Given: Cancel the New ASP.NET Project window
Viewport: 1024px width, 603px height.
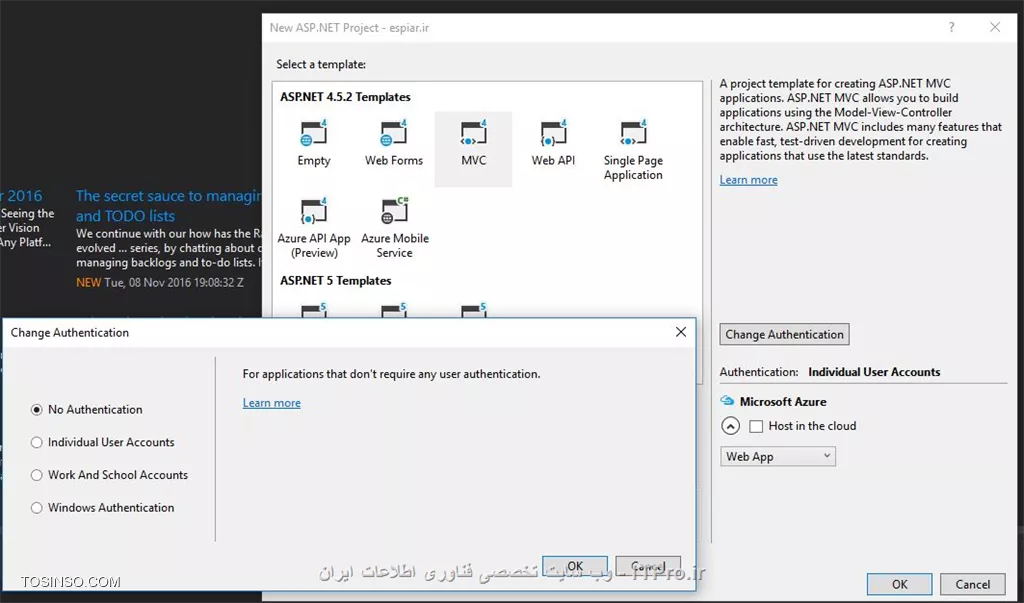Looking at the screenshot, I should tap(972, 584).
